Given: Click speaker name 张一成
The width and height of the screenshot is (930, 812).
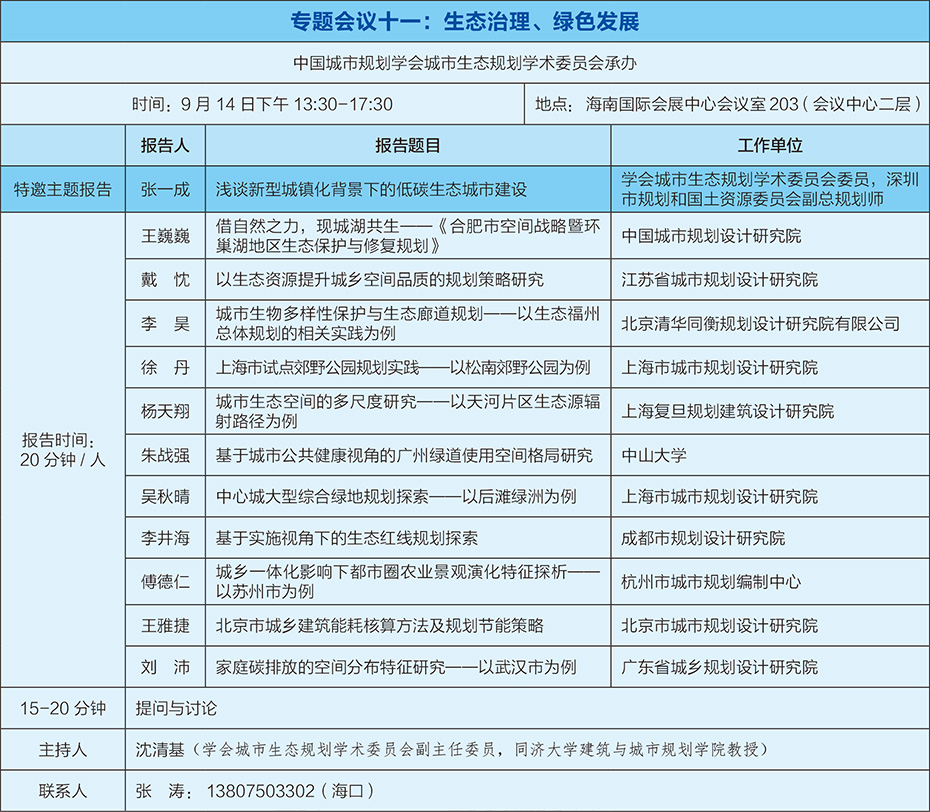Looking at the screenshot, I should click(x=165, y=188).
